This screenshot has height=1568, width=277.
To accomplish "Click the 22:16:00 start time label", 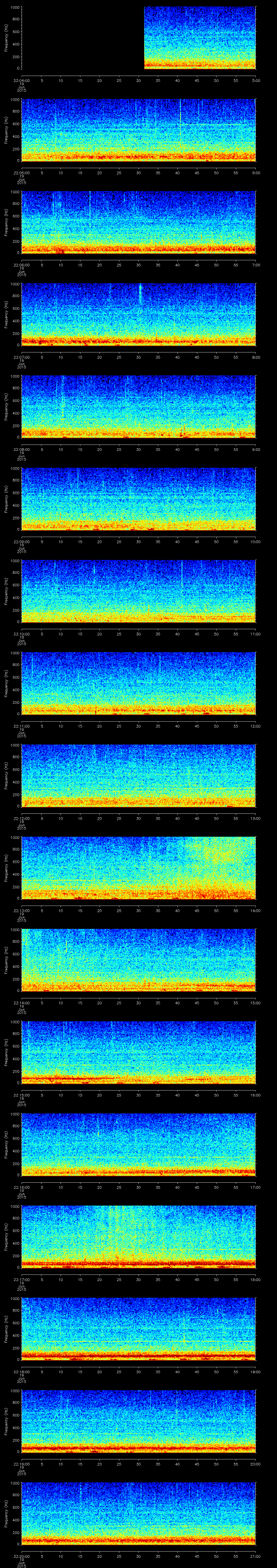I will (x=21, y=1187).
